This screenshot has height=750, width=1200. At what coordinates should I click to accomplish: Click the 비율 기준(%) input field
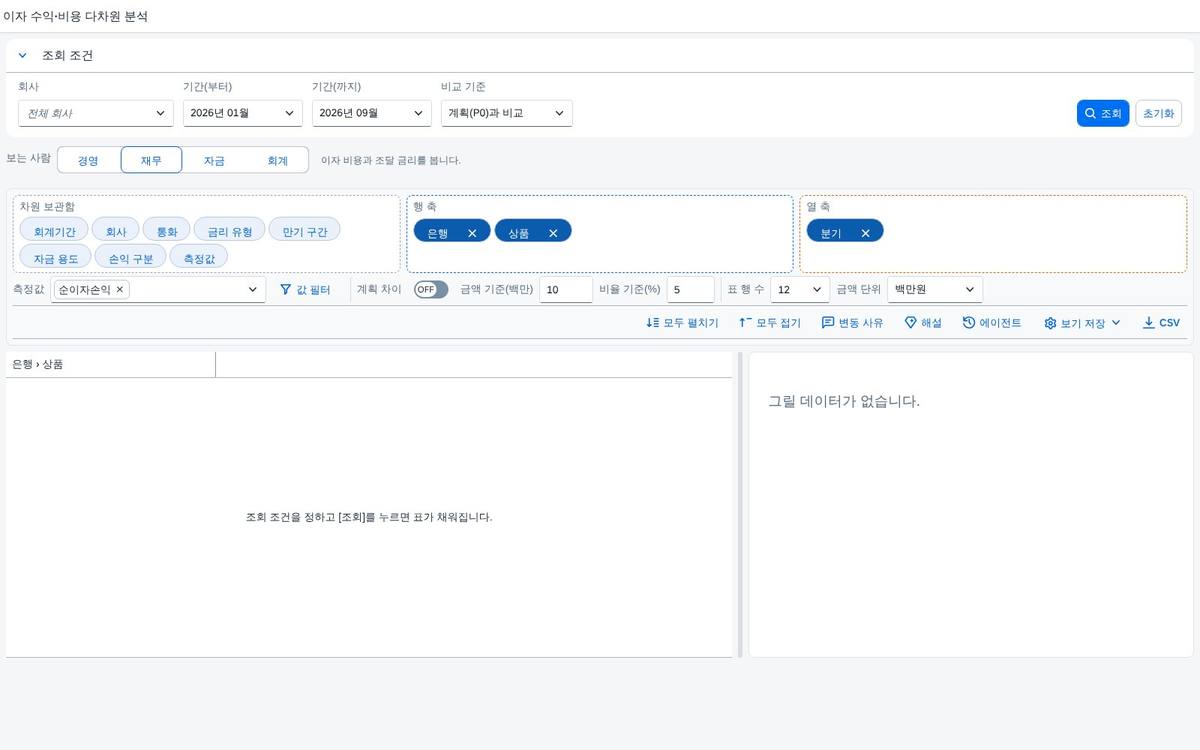click(x=690, y=290)
